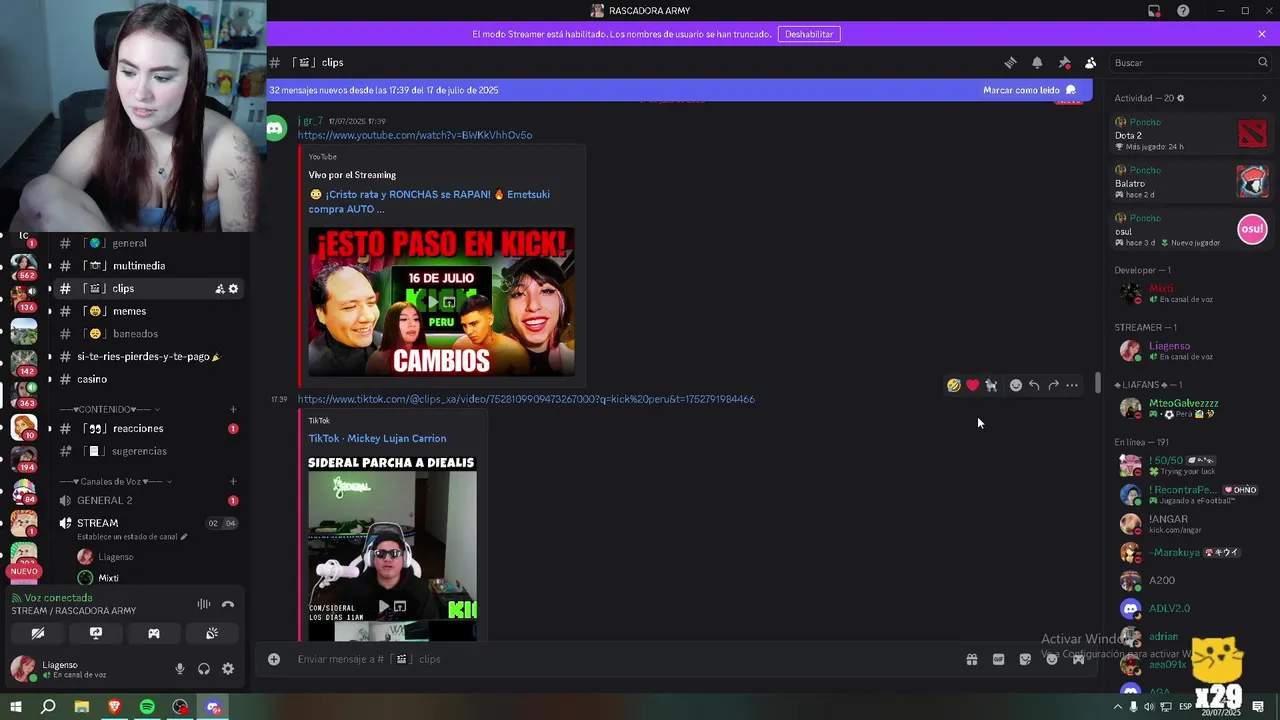Image resolution: width=1280 pixels, height=720 pixels.
Task: Edit clips channel settings gear
Action: [234, 289]
